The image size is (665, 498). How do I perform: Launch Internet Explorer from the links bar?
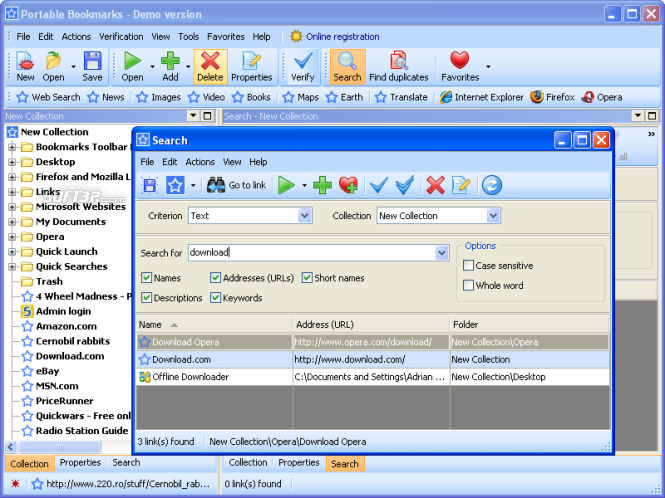point(481,97)
